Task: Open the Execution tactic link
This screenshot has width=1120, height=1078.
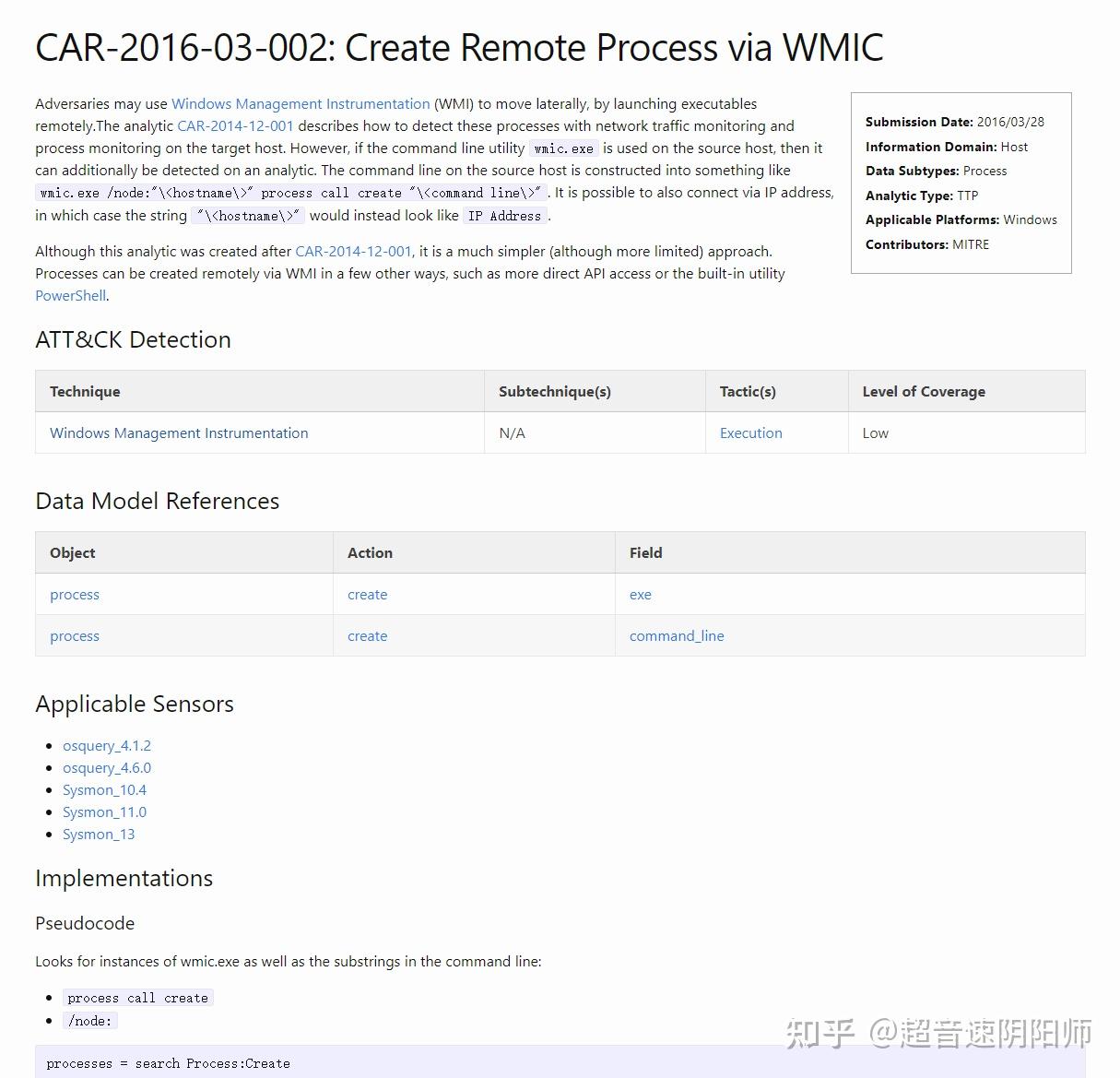Action: [750, 433]
